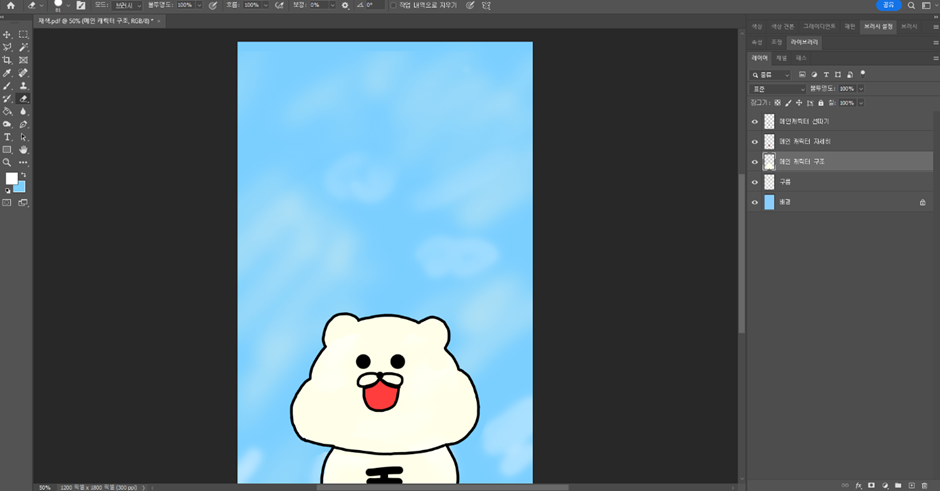Switch to the 그레이디언트 tab
Screen dimensions: 940x491
click(819, 27)
